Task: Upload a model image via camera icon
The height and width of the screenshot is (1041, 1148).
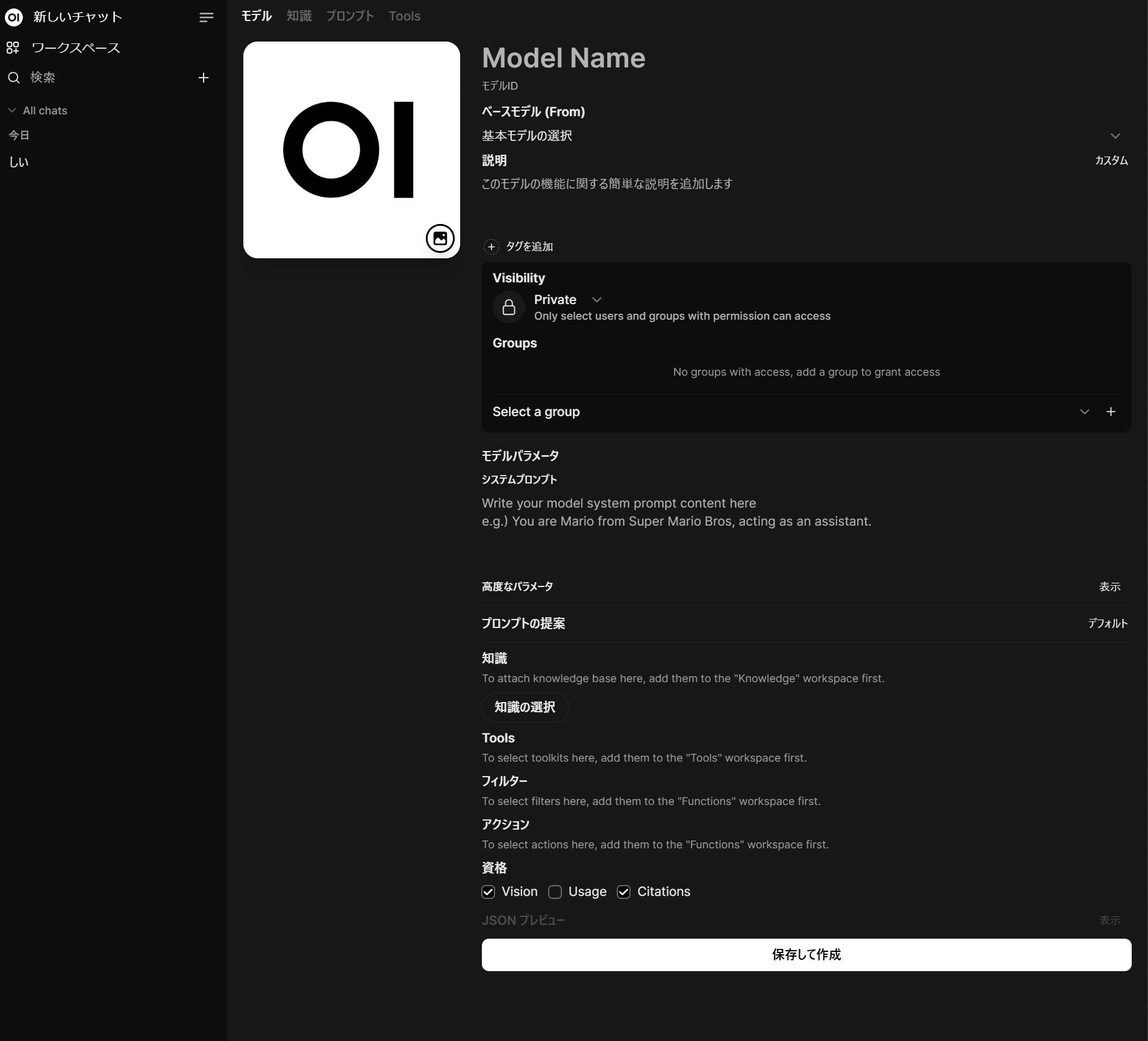Action: pyautogui.click(x=440, y=238)
